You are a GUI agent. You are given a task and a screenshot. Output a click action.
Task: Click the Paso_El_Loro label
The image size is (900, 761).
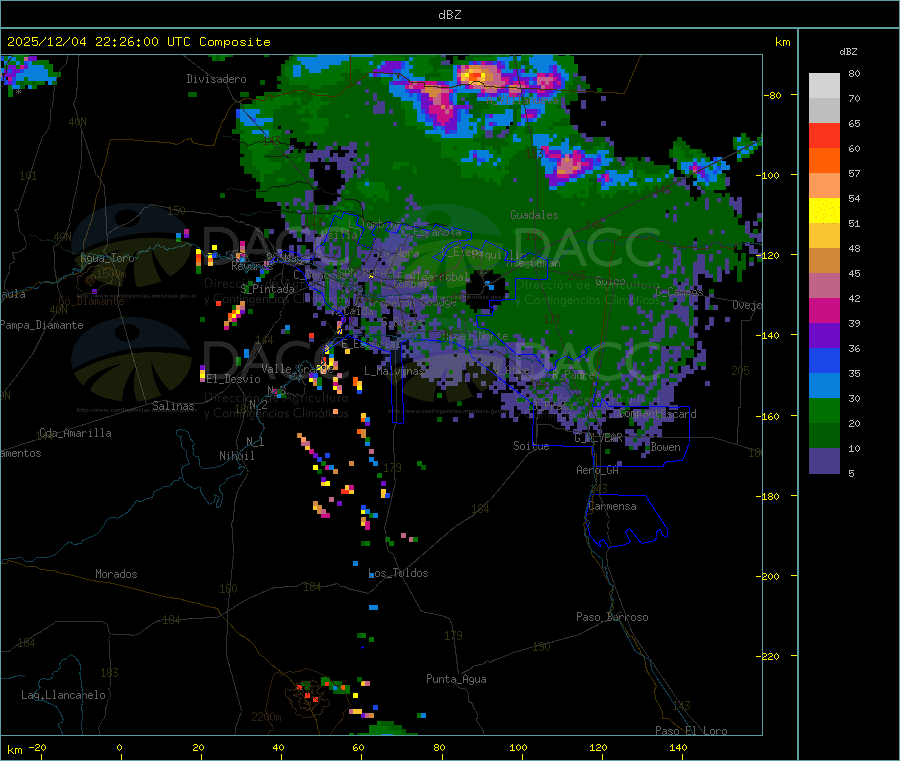coord(692,731)
